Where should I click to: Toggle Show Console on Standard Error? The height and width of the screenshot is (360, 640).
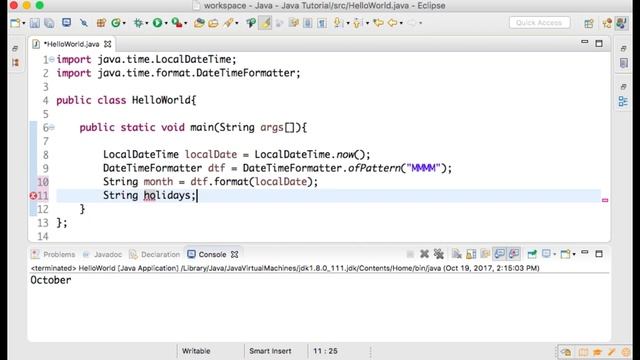pos(514,254)
